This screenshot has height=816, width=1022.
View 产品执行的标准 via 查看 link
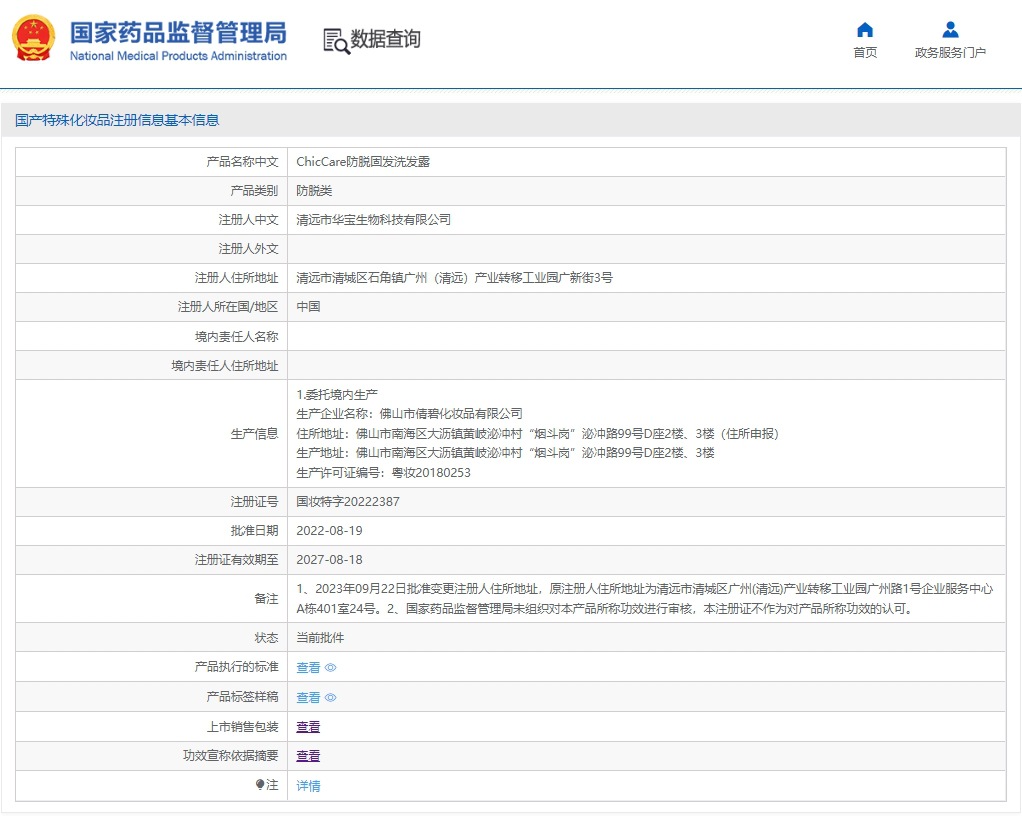308,668
